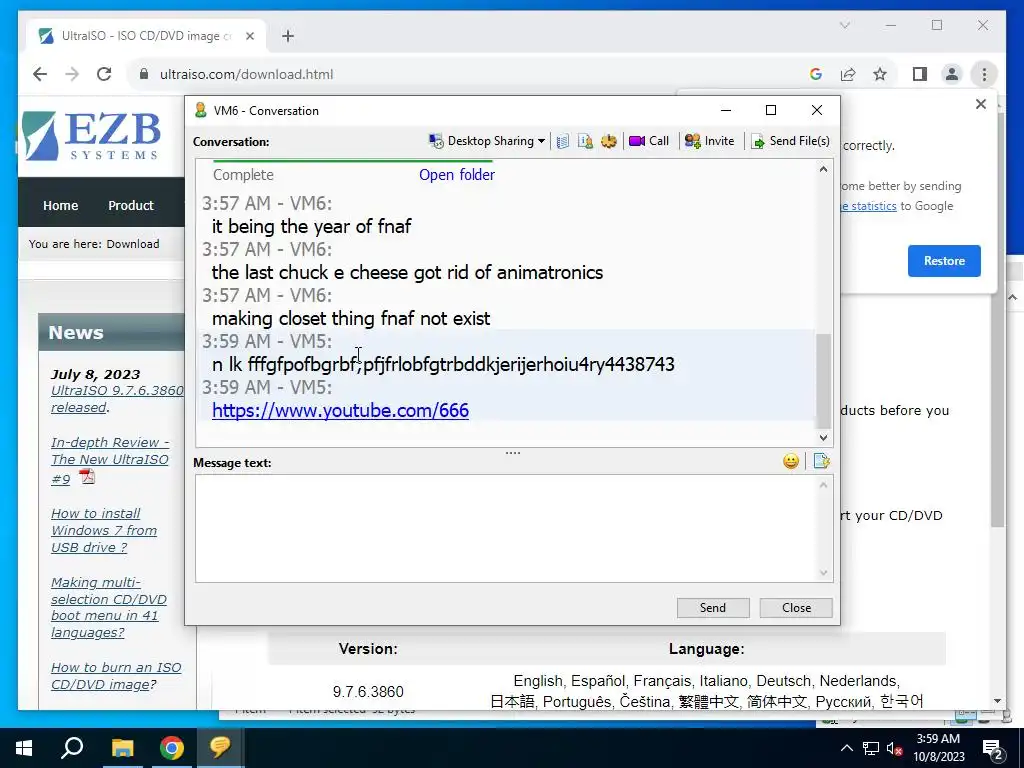This screenshot has width=1024, height=768.
Task: Click the muted volume tray icon
Action: pos(895,748)
